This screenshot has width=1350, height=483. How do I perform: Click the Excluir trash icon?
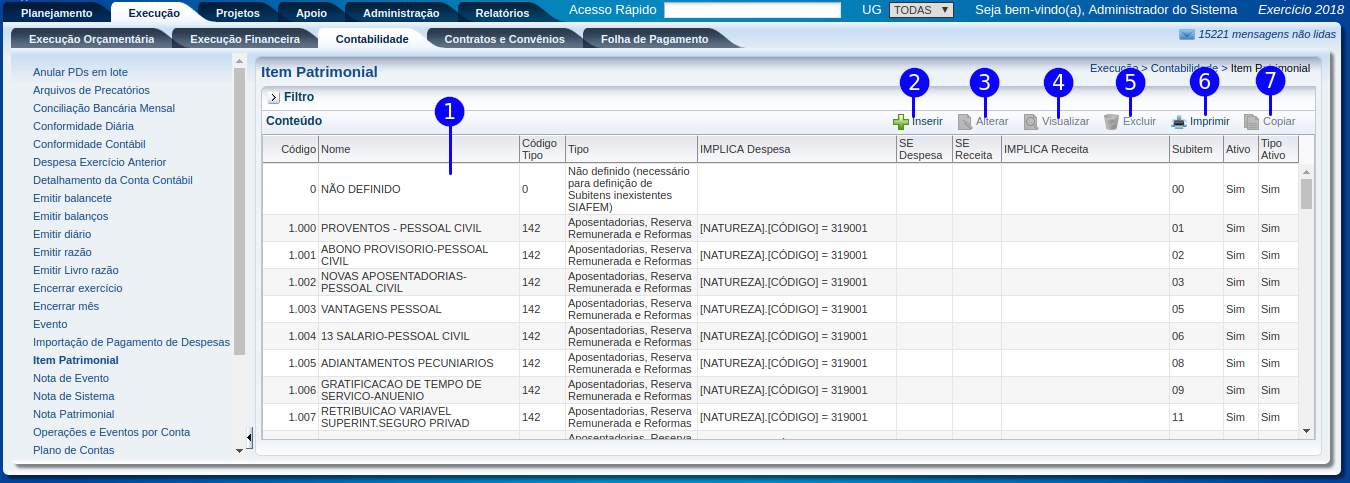pos(1111,121)
